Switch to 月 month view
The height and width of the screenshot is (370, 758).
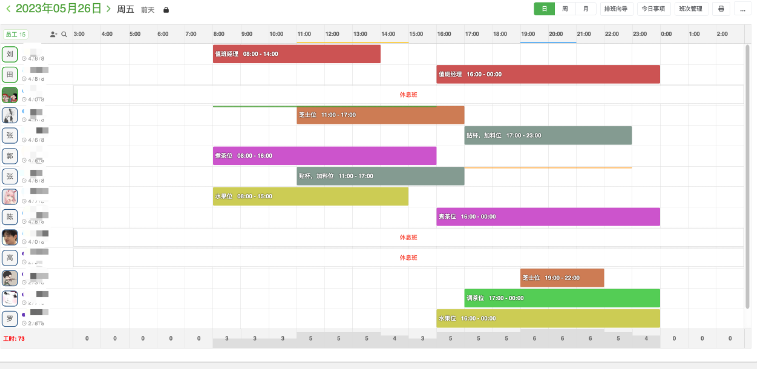pos(586,9)
